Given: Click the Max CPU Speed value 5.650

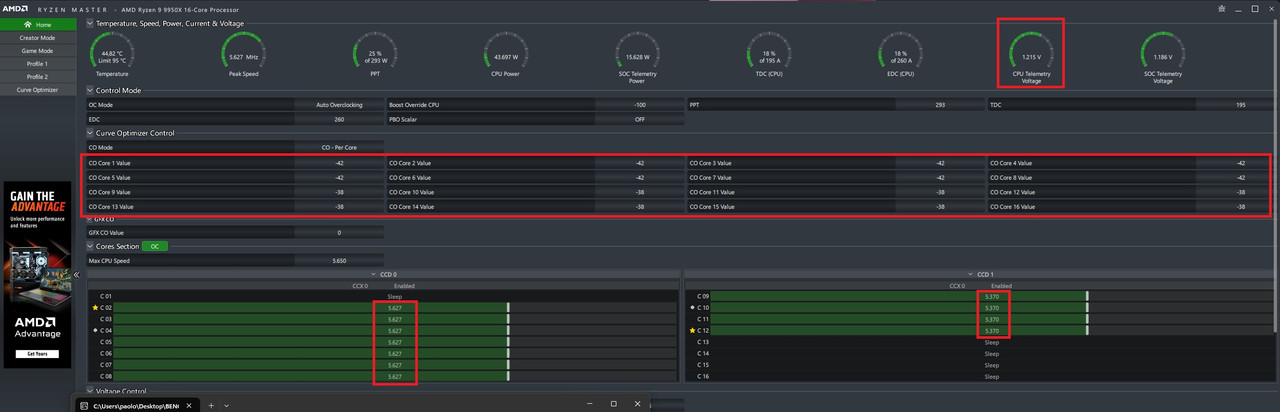Looking at the screenshot, I should (x=339, y=260).
